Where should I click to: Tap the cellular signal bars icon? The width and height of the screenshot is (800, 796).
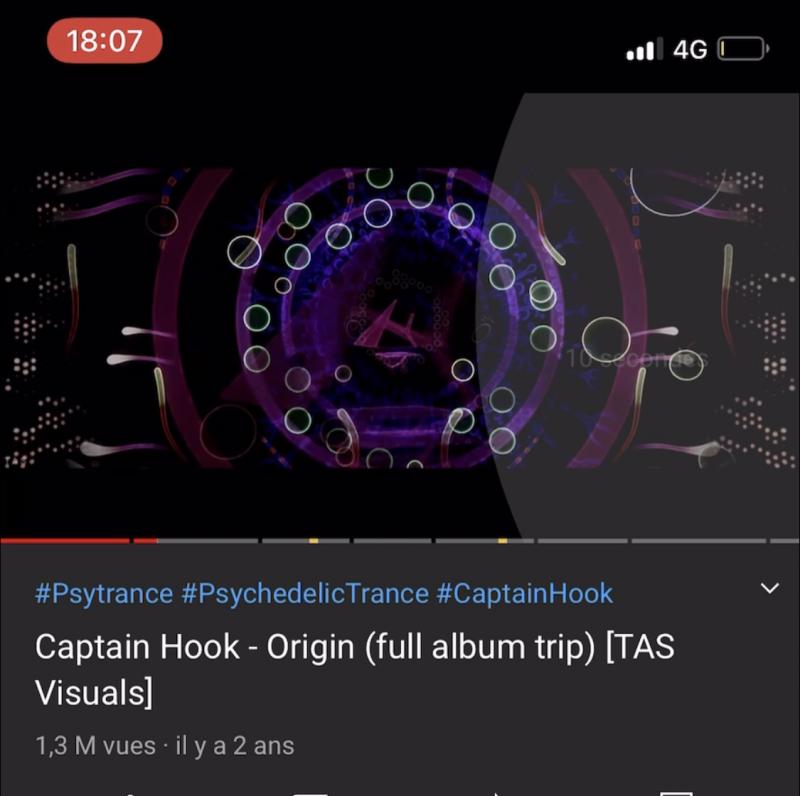click(645, 49)
